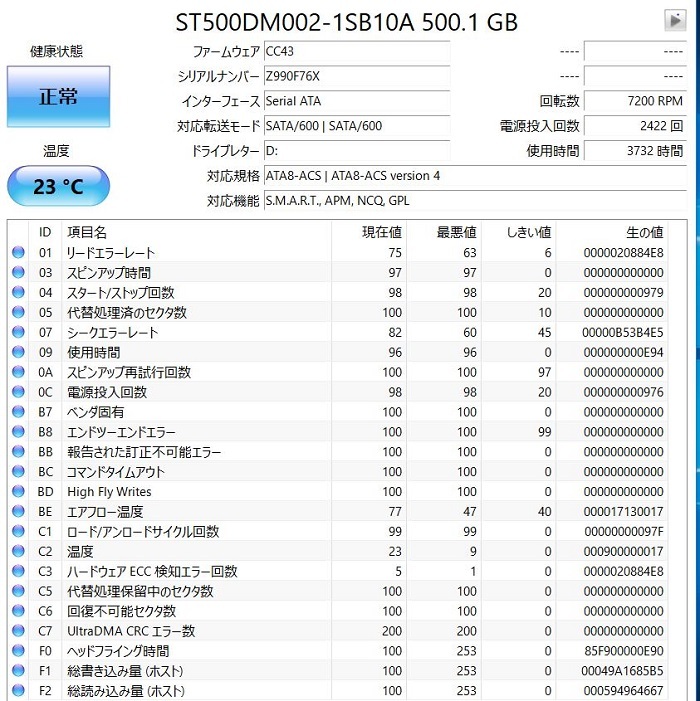Click the 最悪値 column header
The width and height of the screenshot is (700, 701).
[x=444, y=232]
